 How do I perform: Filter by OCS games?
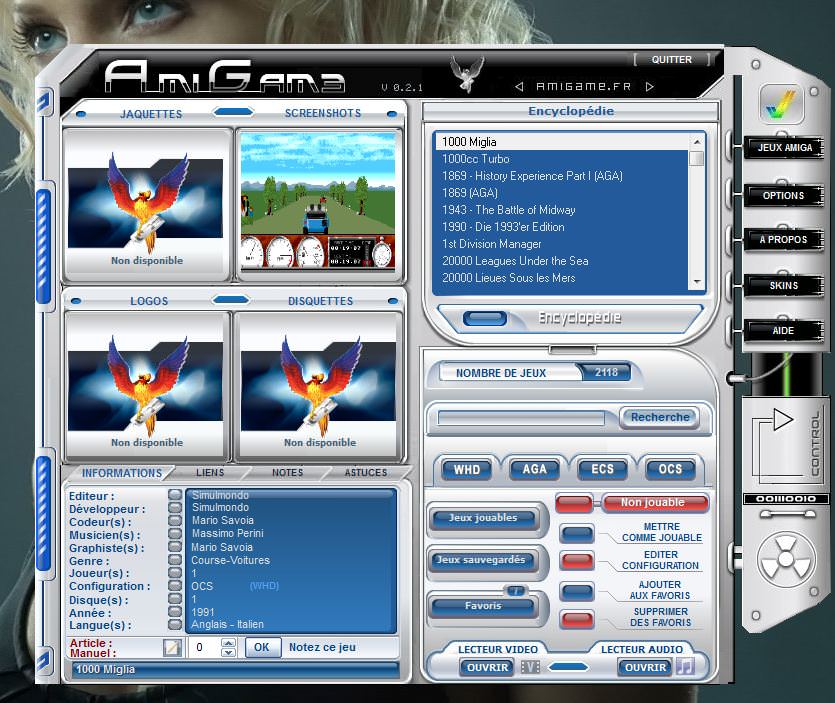[670, 469]
